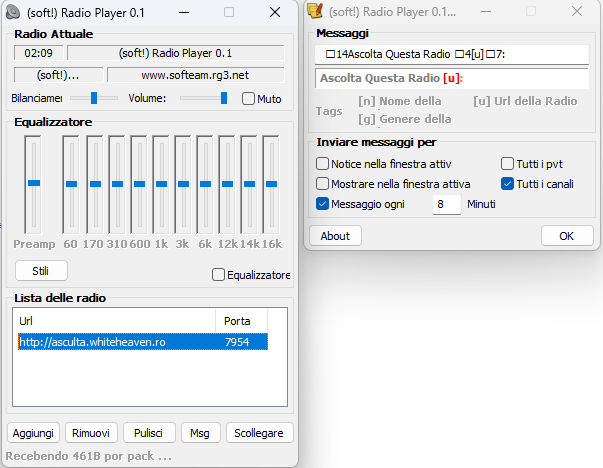
Task: Click the [g] Genere della tag
Action: pos(405,119)
